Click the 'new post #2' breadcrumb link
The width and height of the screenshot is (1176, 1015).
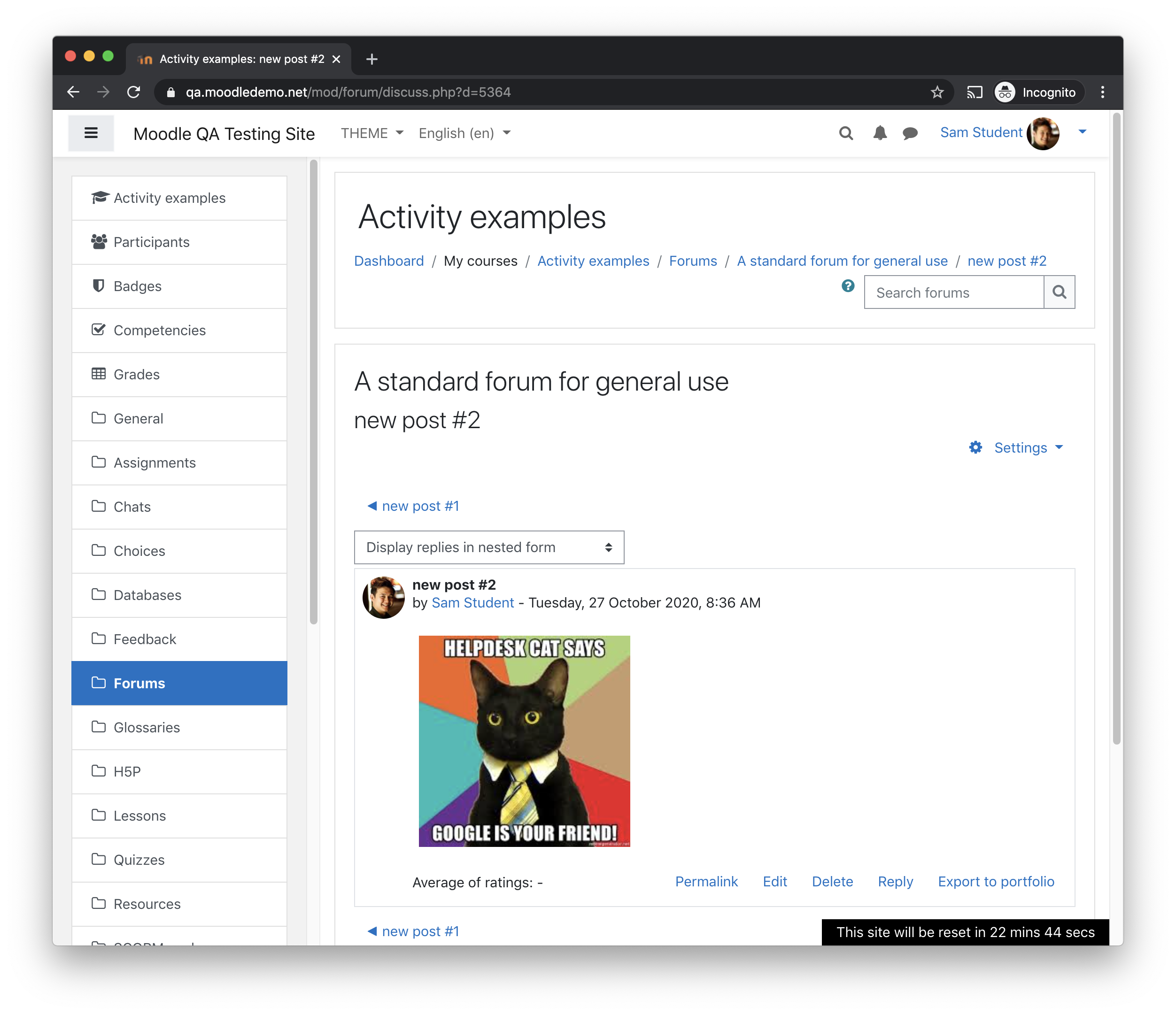[1007, 261]
